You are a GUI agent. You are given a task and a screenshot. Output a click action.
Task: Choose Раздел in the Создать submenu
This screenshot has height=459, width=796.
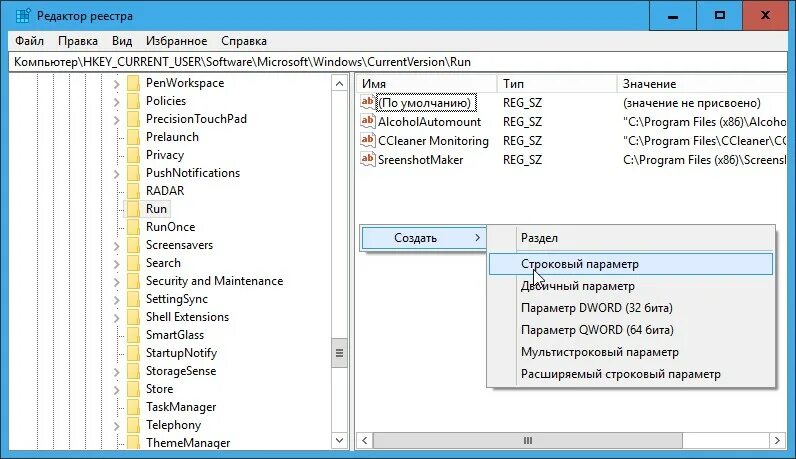(631, 238)
